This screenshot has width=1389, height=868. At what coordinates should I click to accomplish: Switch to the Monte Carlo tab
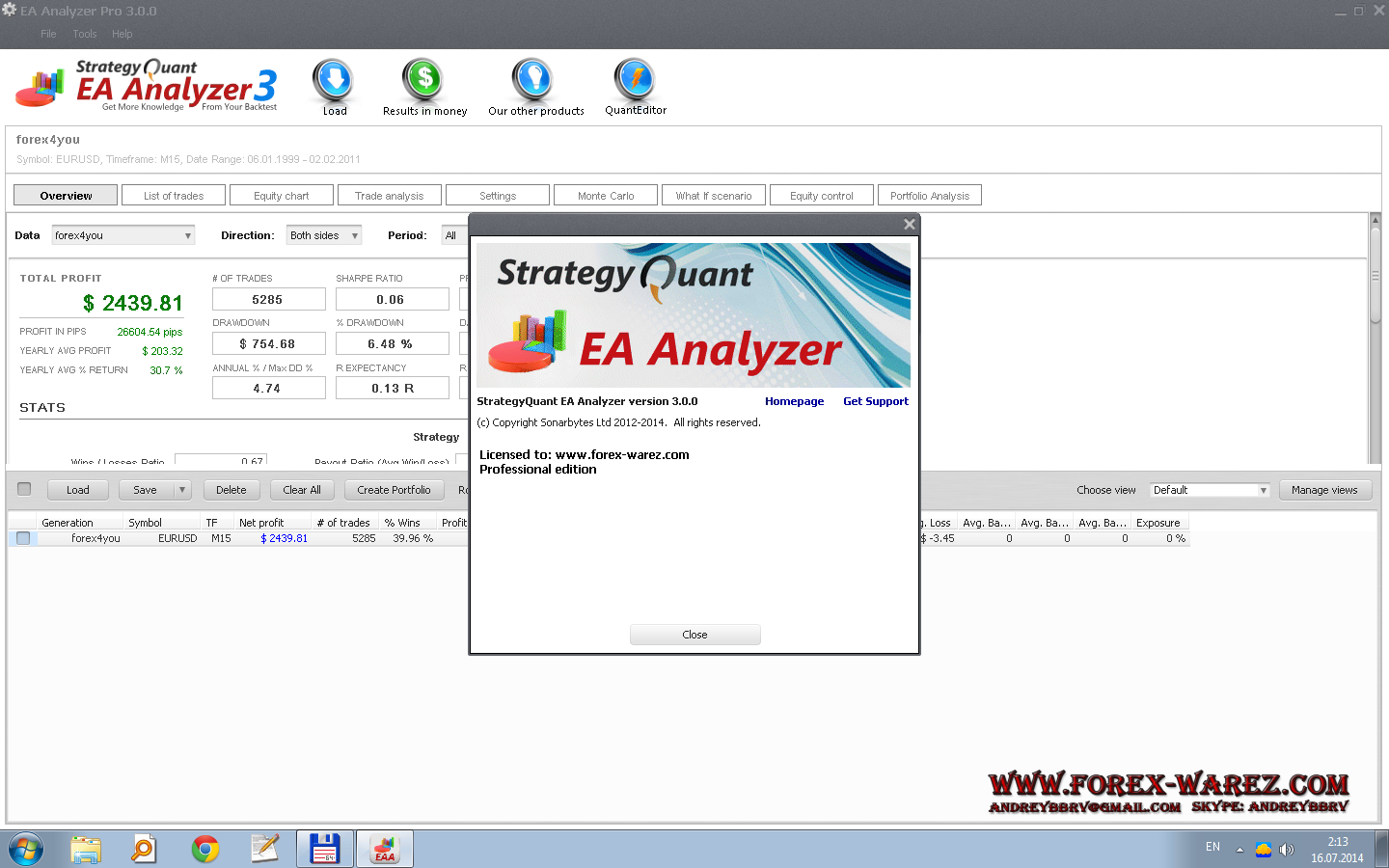606,196
